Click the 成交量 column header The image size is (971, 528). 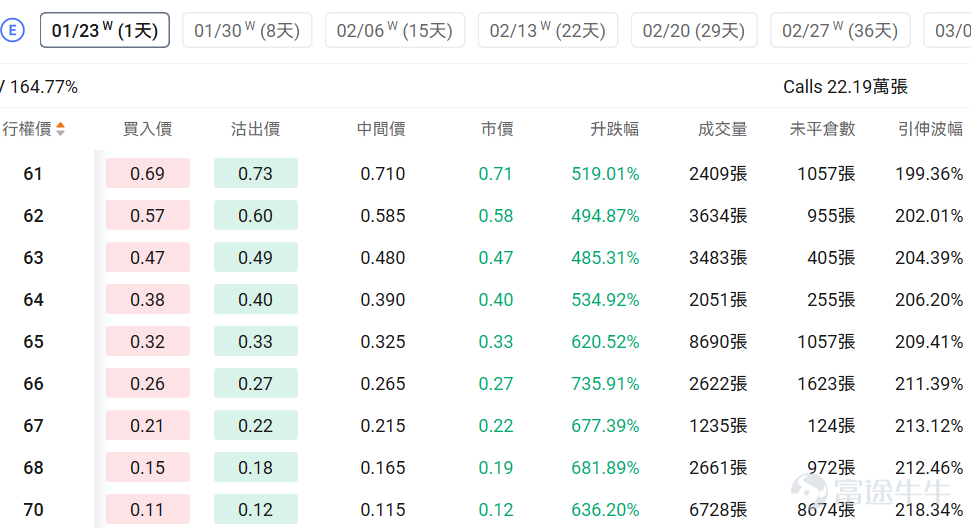[x=722, y=129]
